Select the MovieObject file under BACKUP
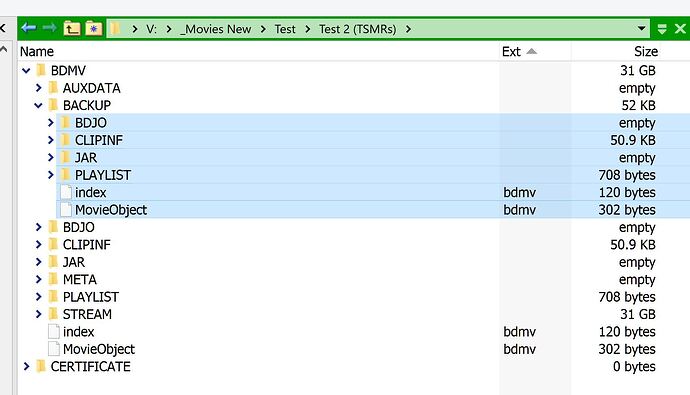Screen dimensions: 690x395 point(373,210)
